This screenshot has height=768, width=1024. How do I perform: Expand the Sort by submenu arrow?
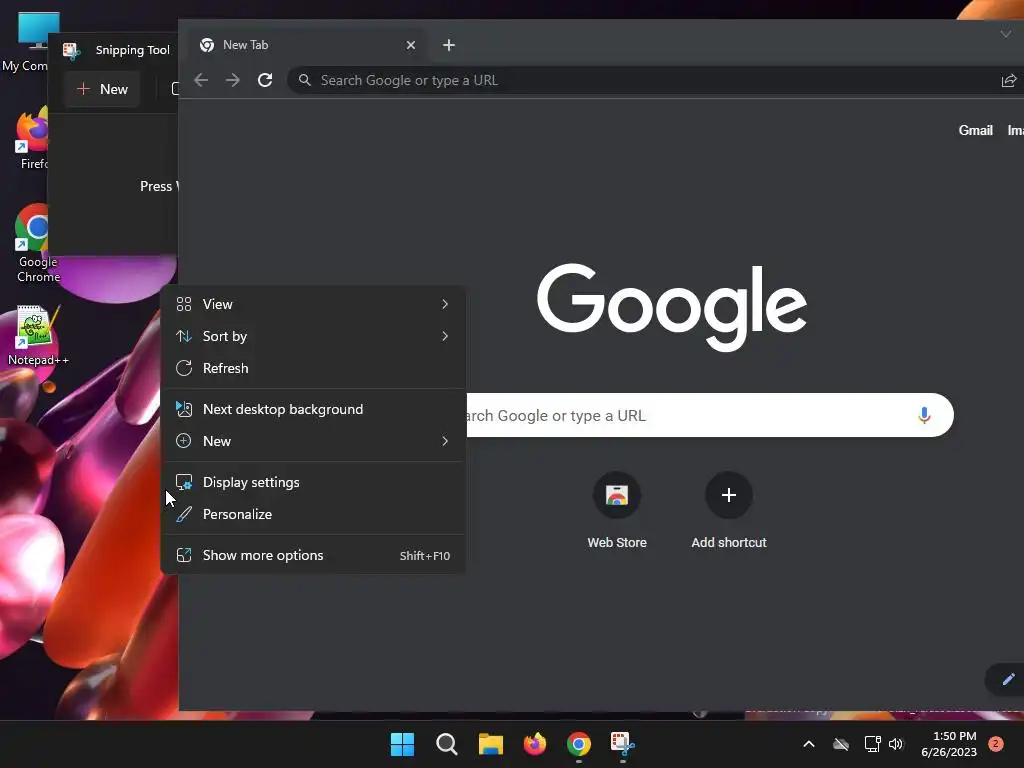(x=445, y=336)
